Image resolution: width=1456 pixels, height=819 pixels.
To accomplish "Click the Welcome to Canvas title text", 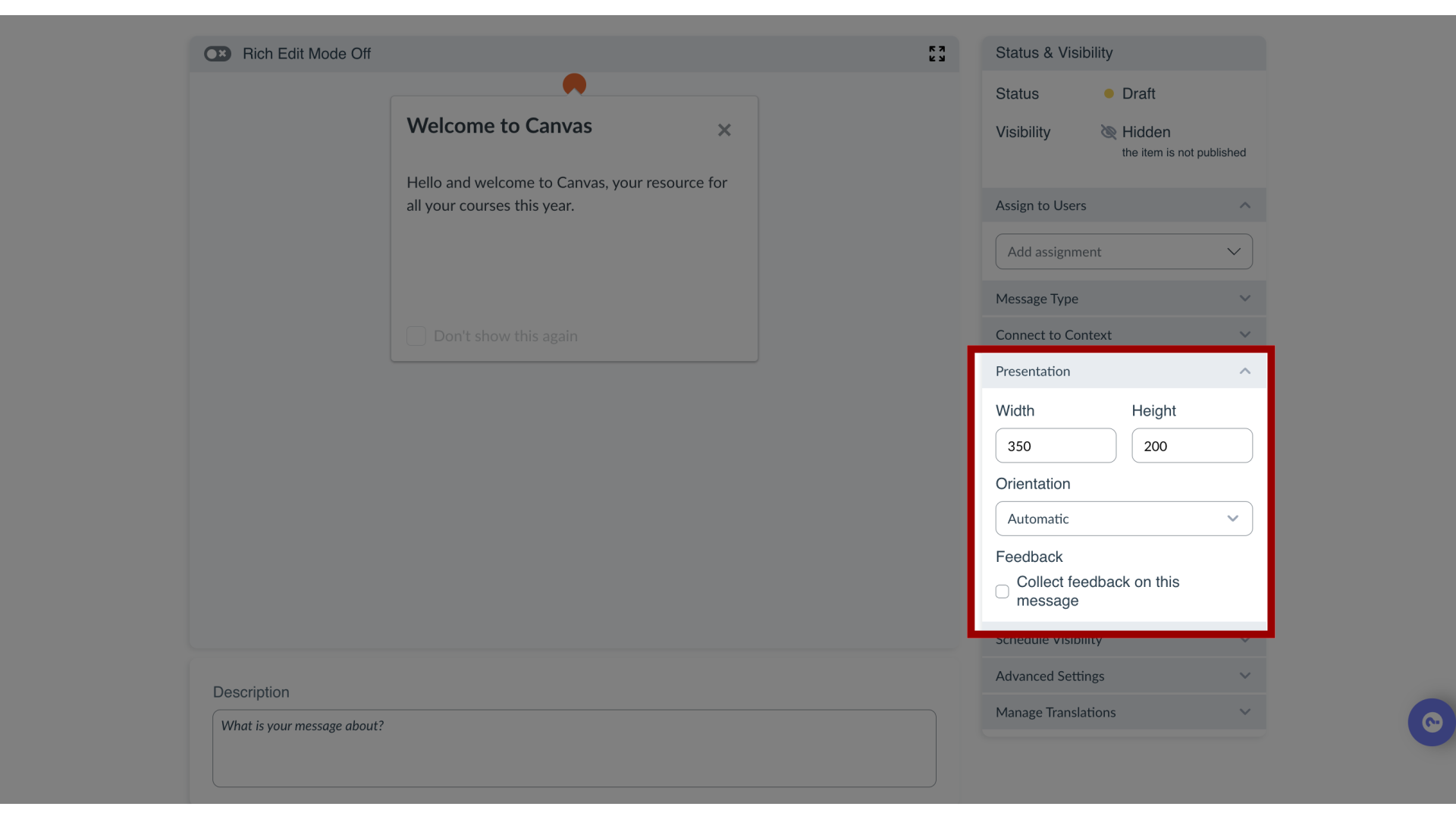I will tap(499, 126).
